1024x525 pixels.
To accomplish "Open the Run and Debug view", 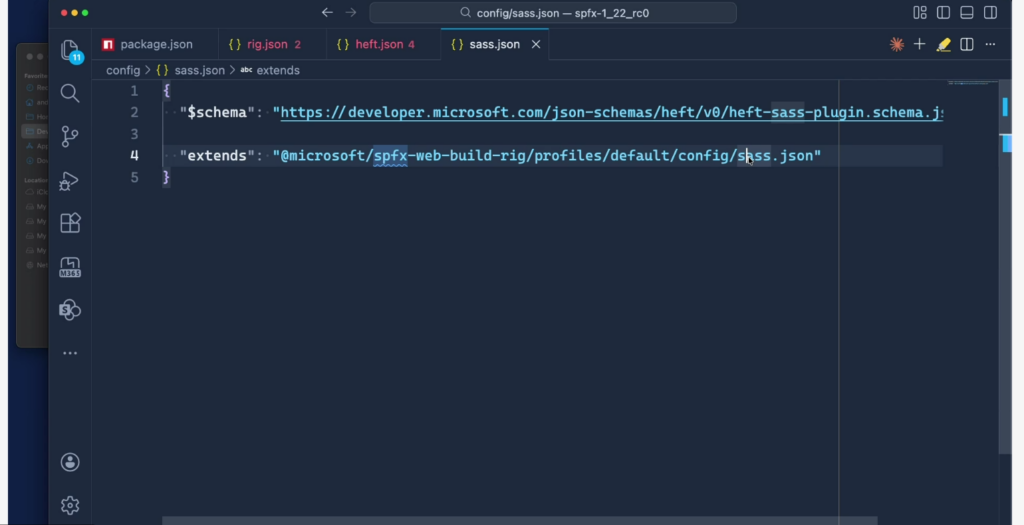I will coord(70,180).
